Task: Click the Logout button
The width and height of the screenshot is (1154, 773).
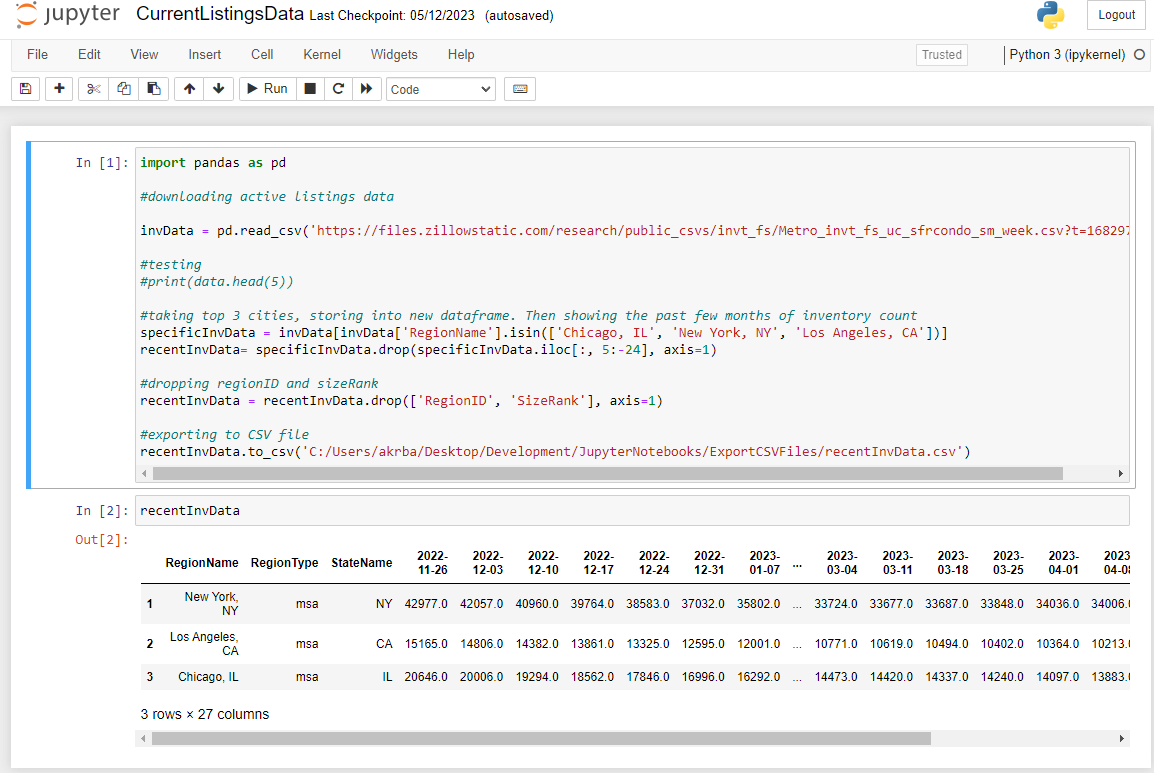Action: [1116, 15]
